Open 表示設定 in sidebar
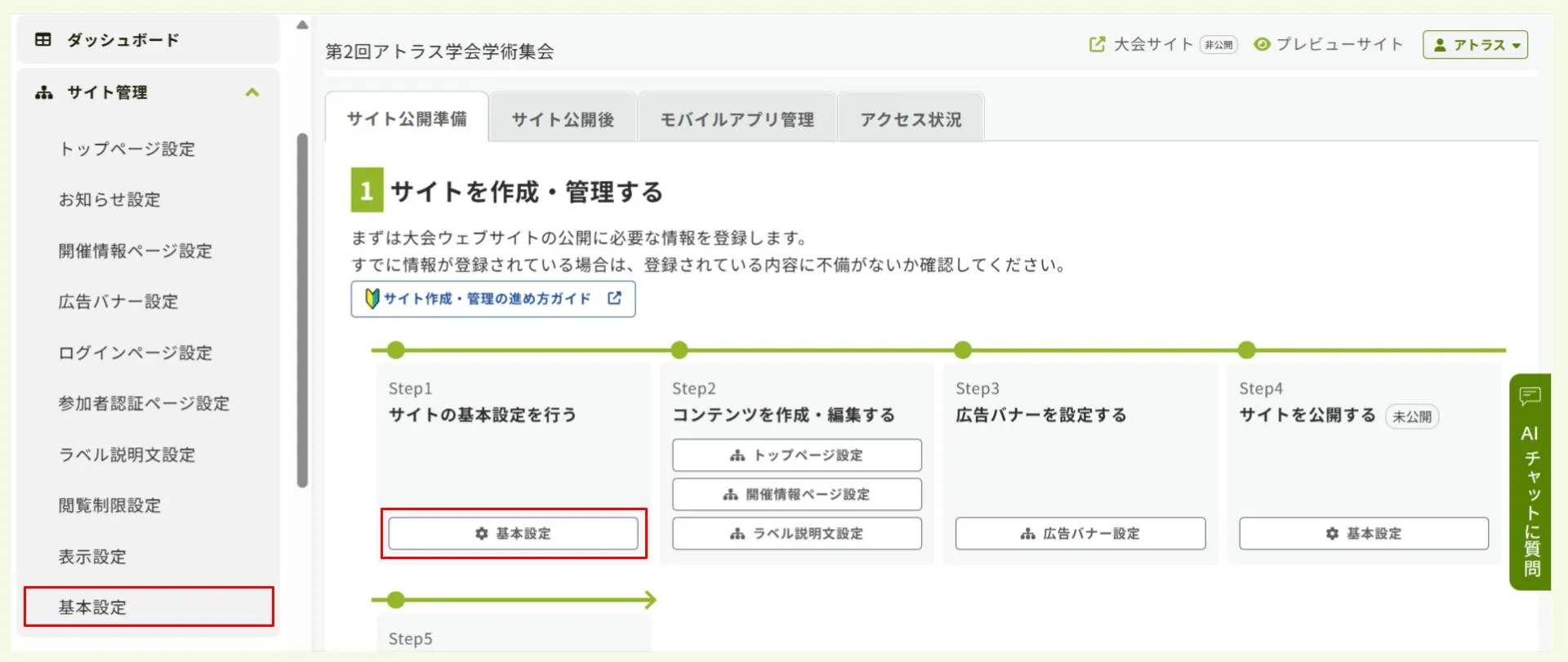Image resolution: width=1568 pixels, height=662 pixels. click(92, 557)
